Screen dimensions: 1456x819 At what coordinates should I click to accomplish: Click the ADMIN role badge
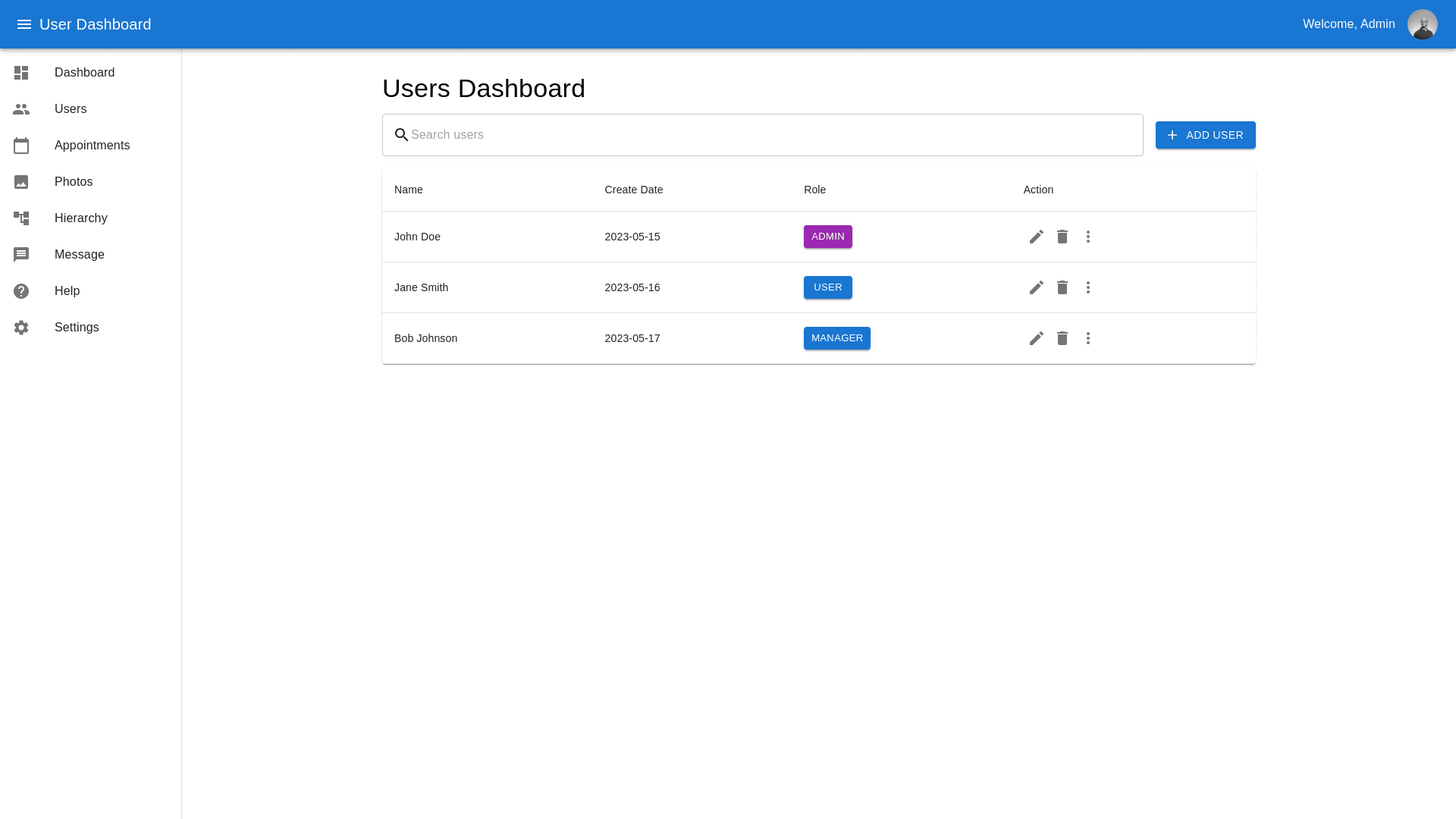click(827, 237)
